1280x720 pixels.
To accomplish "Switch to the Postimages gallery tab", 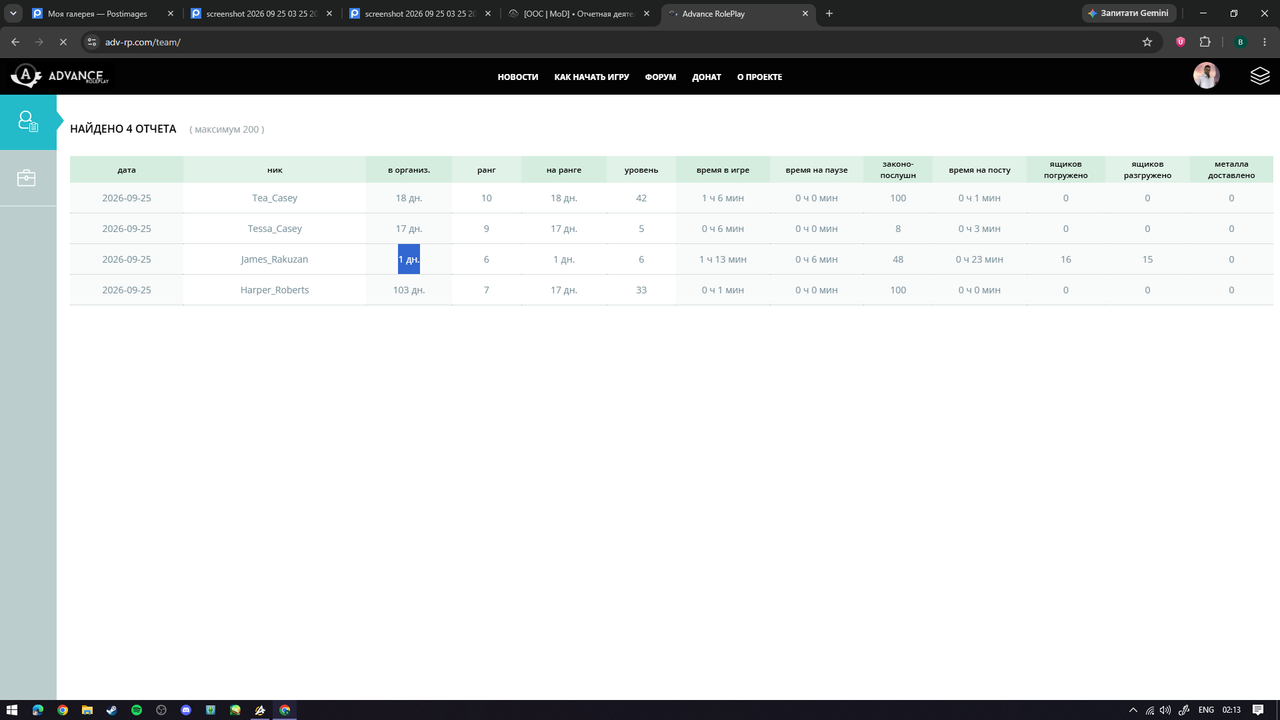I will tap(101, 14).
